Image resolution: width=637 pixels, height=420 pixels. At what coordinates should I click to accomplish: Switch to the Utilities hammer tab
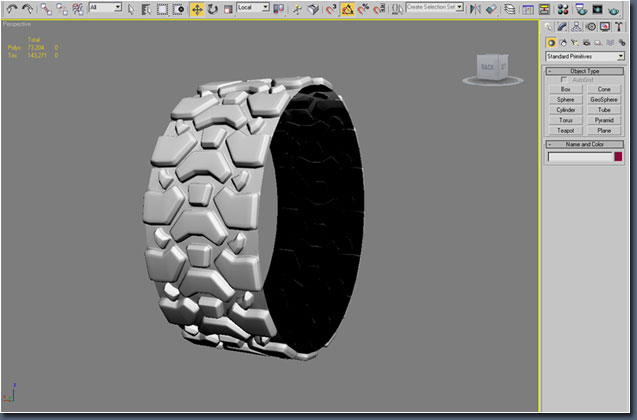619,26
